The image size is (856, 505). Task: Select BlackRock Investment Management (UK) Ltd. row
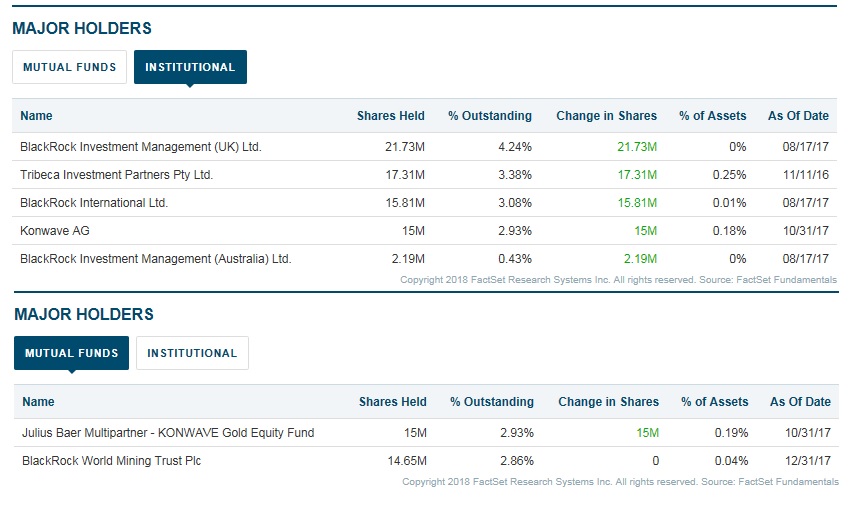(x=140, y=147)
